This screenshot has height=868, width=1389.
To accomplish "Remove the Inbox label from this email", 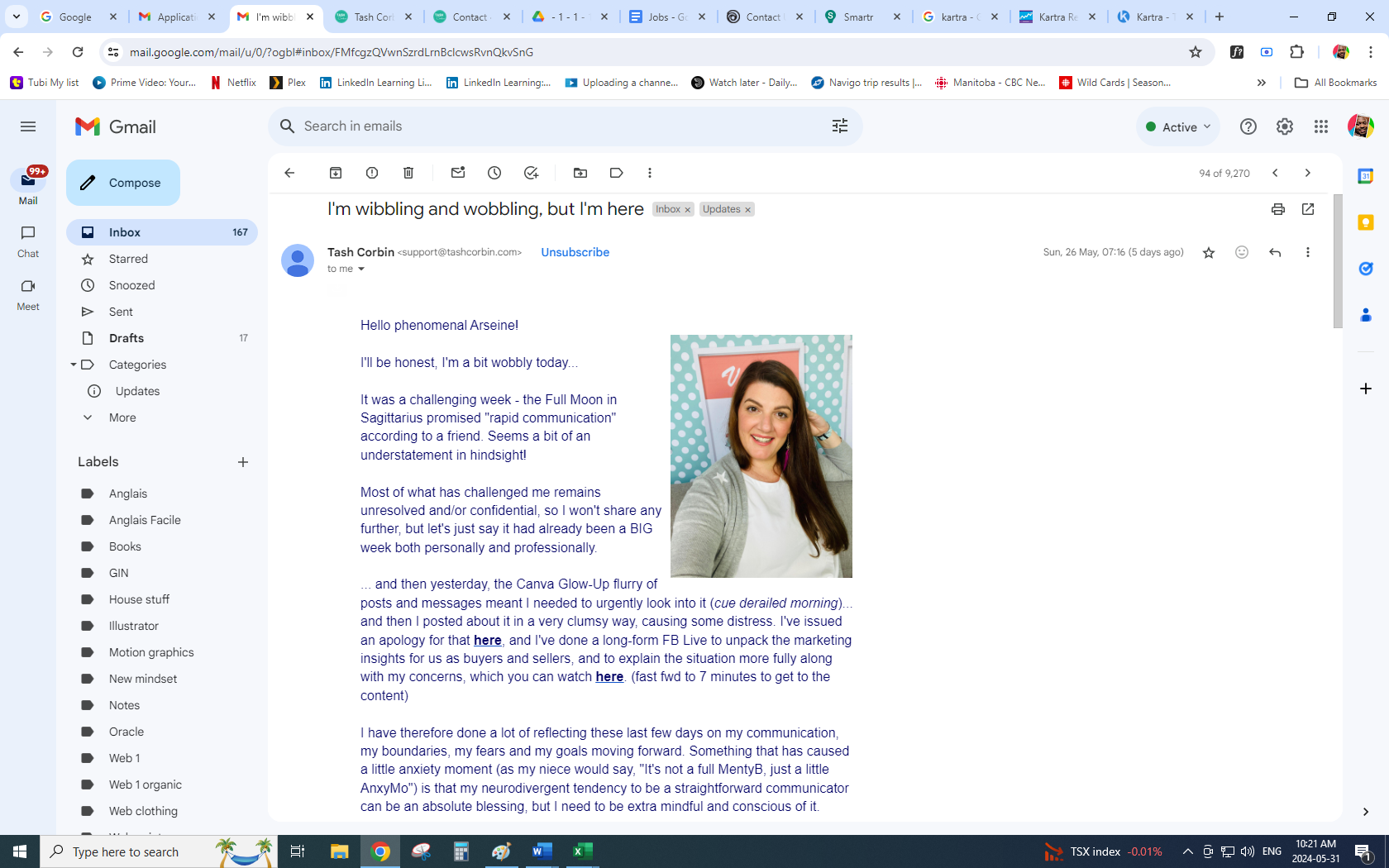I will (x=687, y=210).
